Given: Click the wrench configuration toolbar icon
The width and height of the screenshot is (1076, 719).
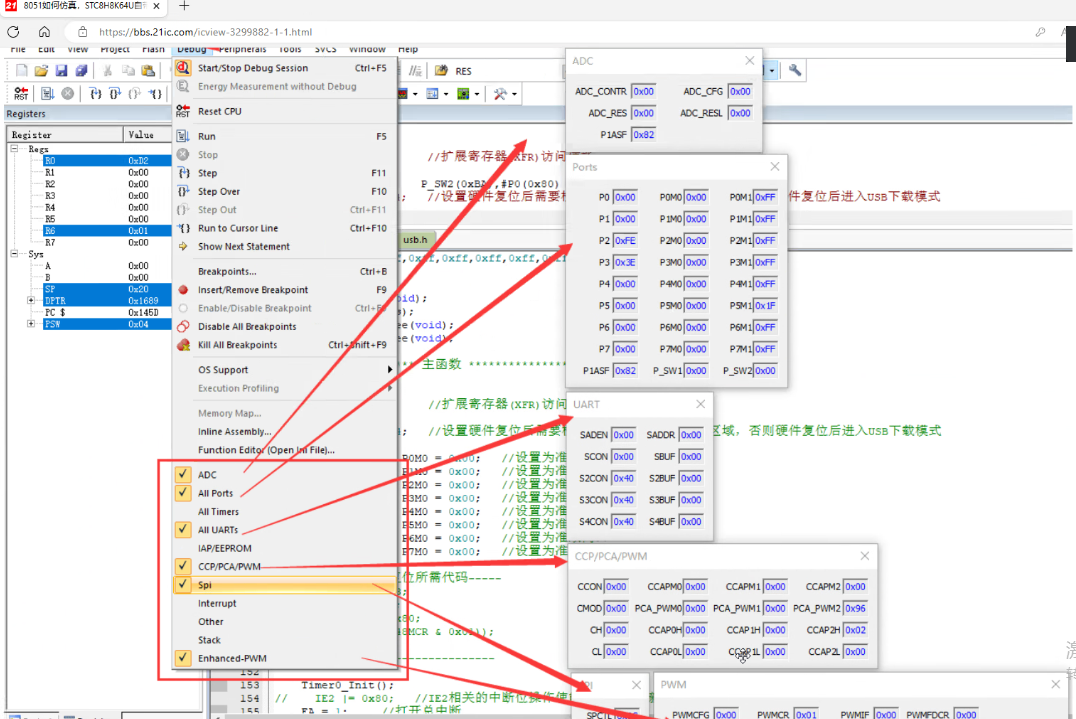Looking at the screenshot, I should point(795,70).
